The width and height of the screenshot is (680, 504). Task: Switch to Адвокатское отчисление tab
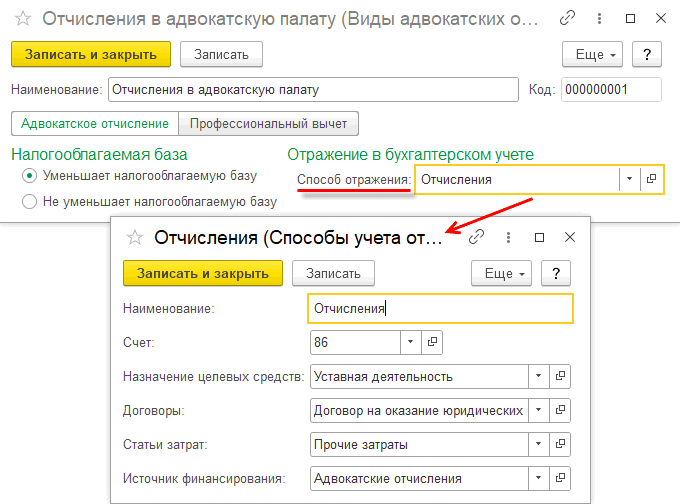[x=95, y=123]
